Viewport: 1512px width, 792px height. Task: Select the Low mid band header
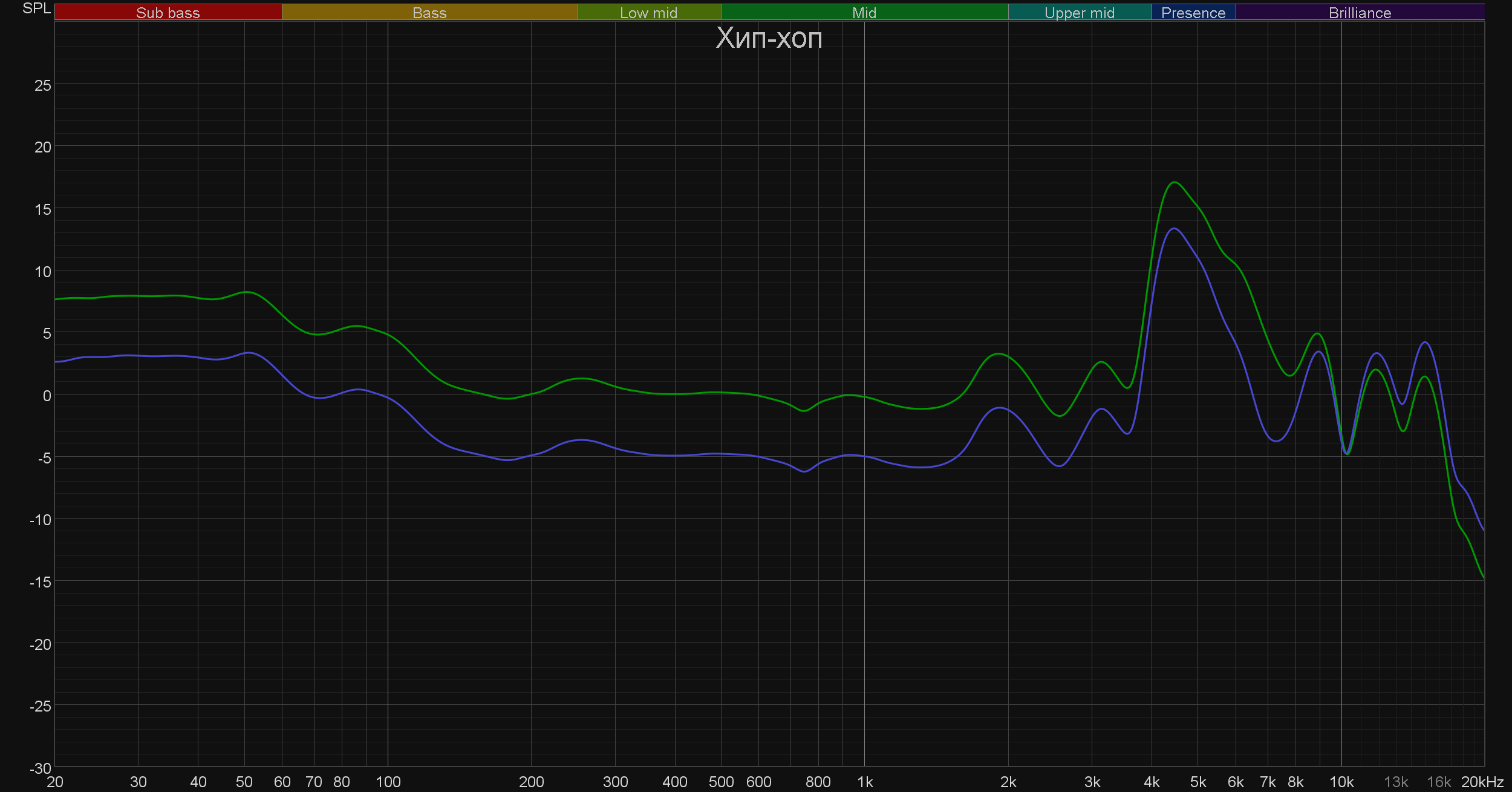pos(648,13)
